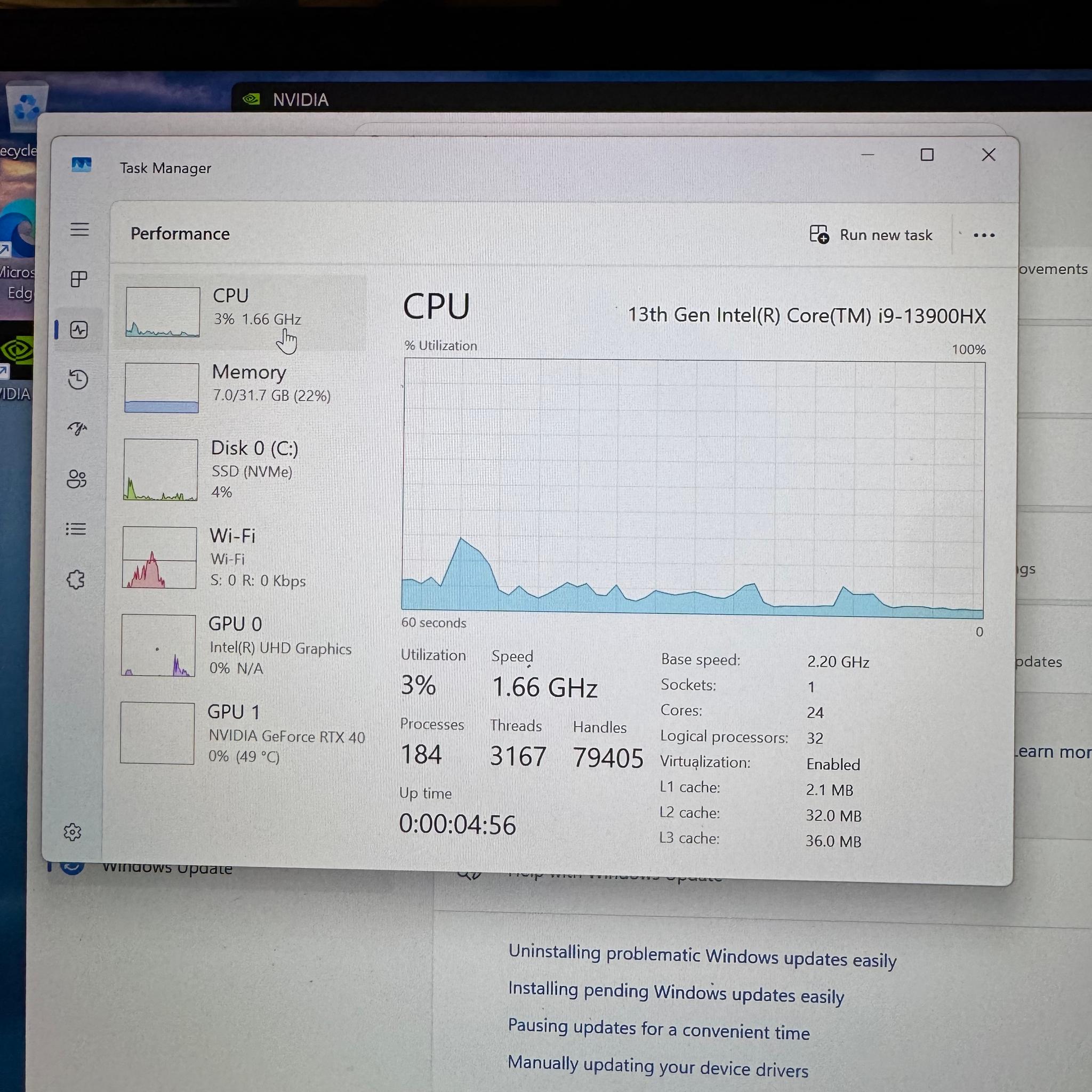Click the Wi-Fi mini graph thumbnail
This screenshot has width=1092, height=1092.
pos(159,558)
